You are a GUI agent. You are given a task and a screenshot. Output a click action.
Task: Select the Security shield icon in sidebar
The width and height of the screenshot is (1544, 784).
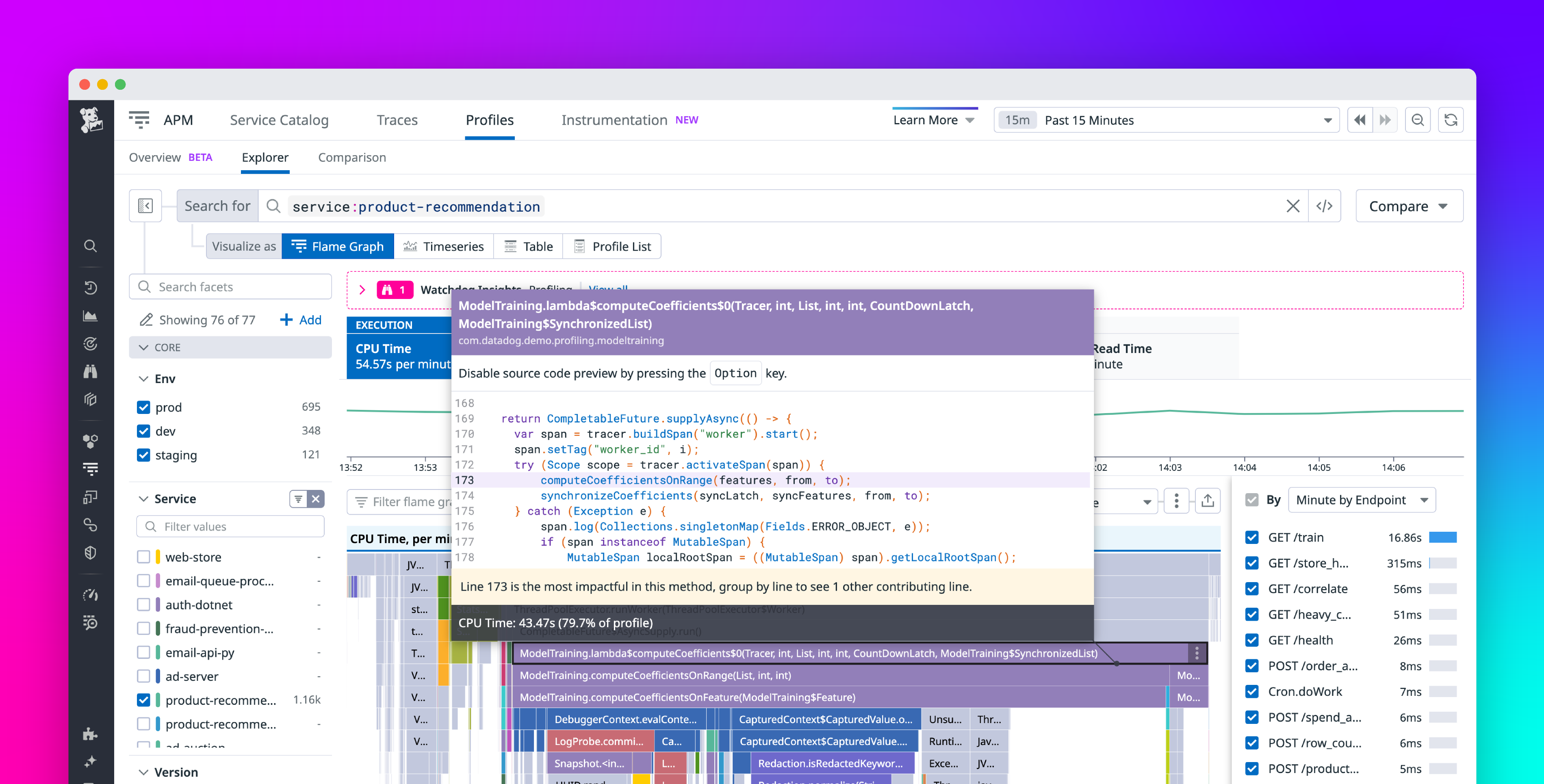(91, 552)
